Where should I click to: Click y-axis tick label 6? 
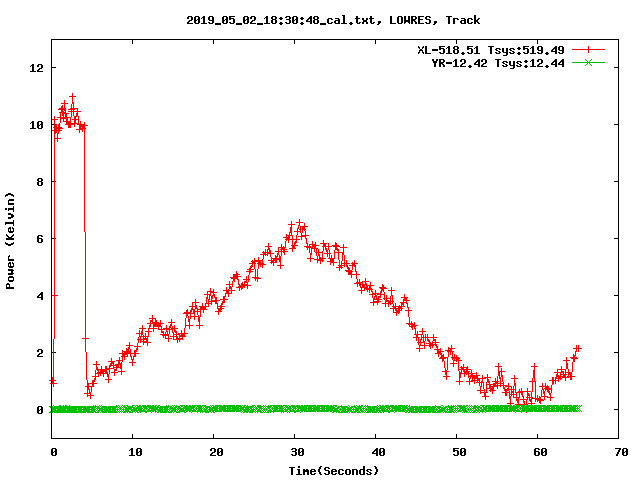point(40,239)
